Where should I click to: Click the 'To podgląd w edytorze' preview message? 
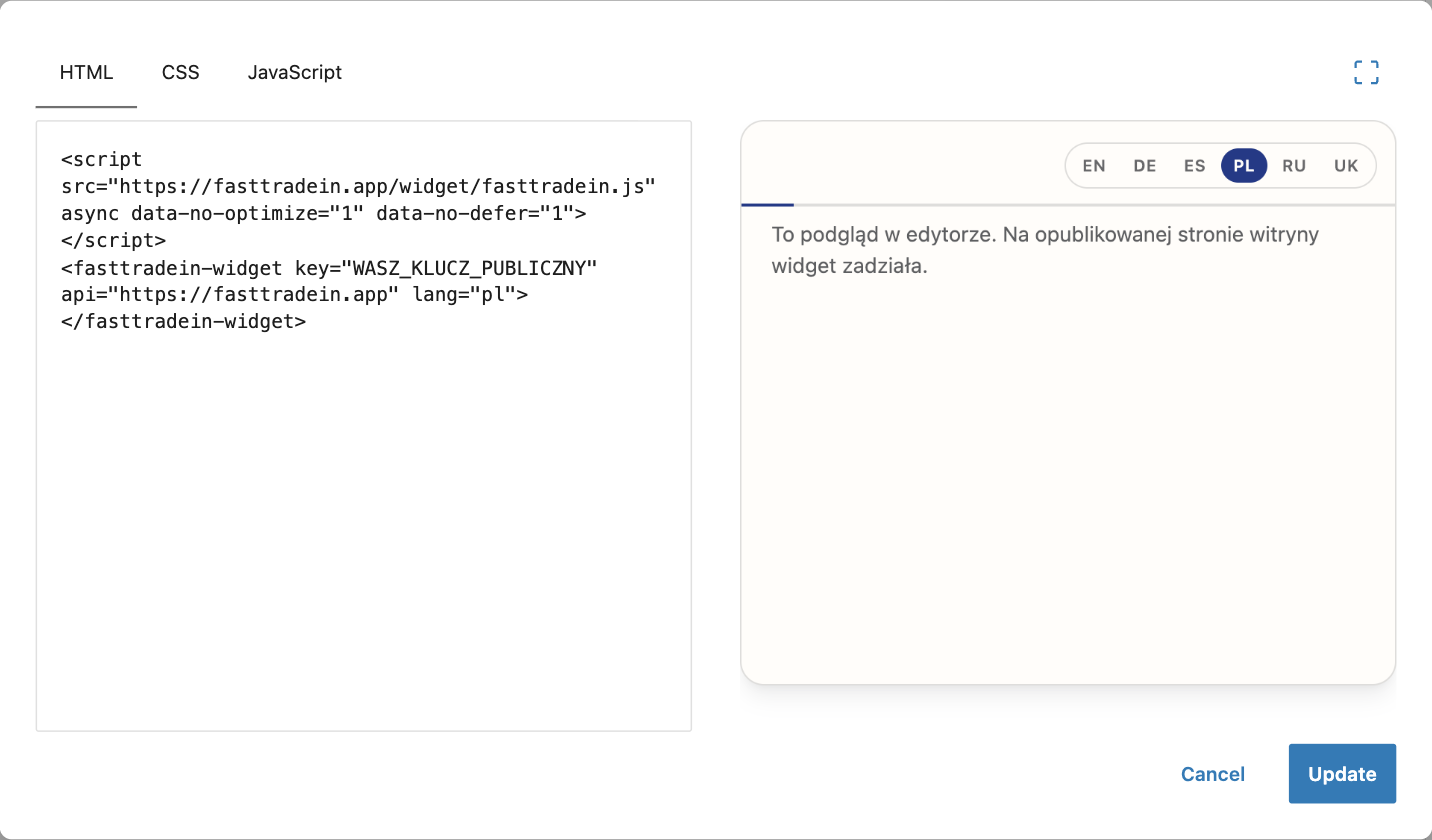(1045, 251)
